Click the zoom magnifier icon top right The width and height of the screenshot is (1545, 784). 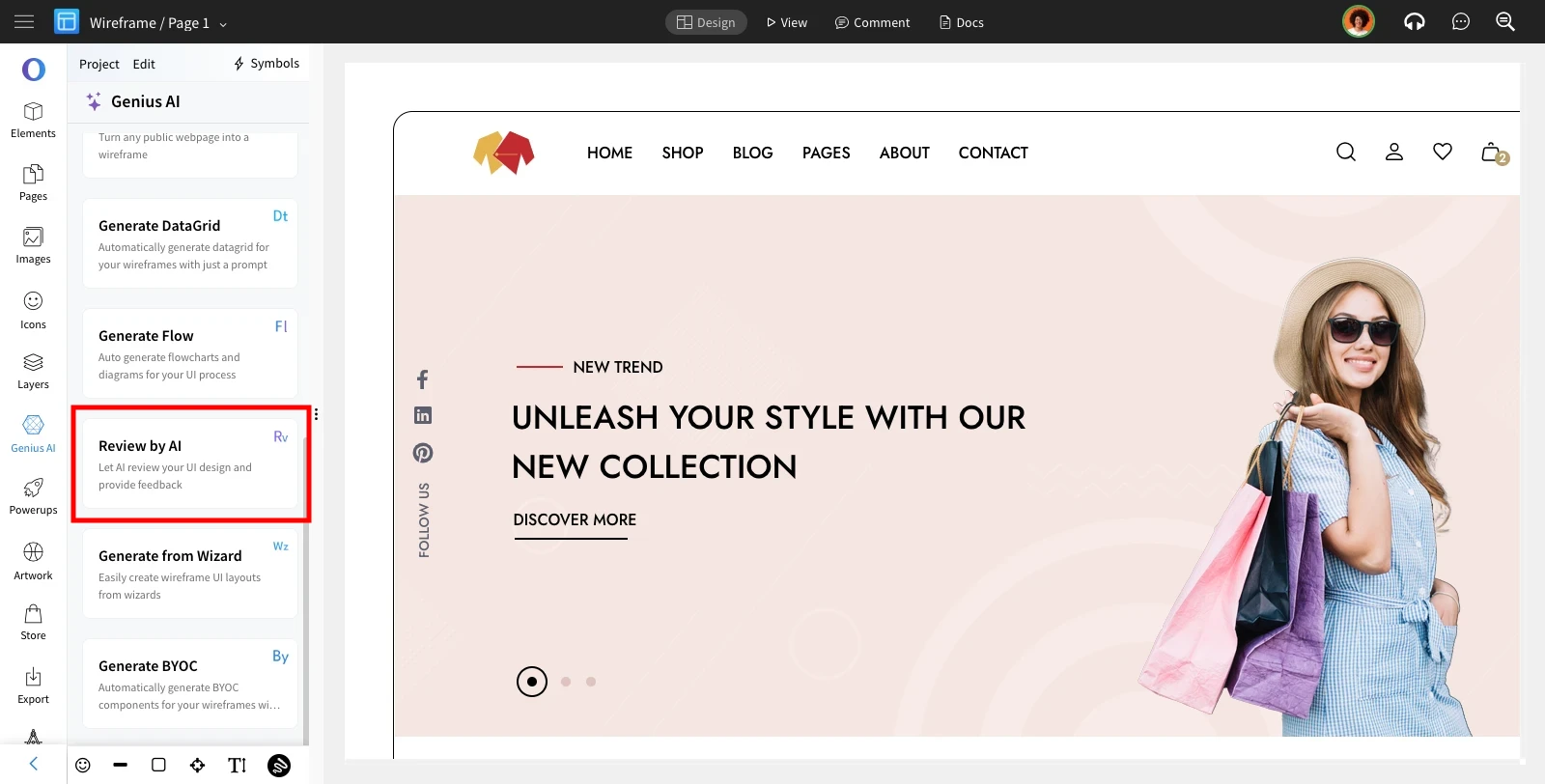(1505, 21)
